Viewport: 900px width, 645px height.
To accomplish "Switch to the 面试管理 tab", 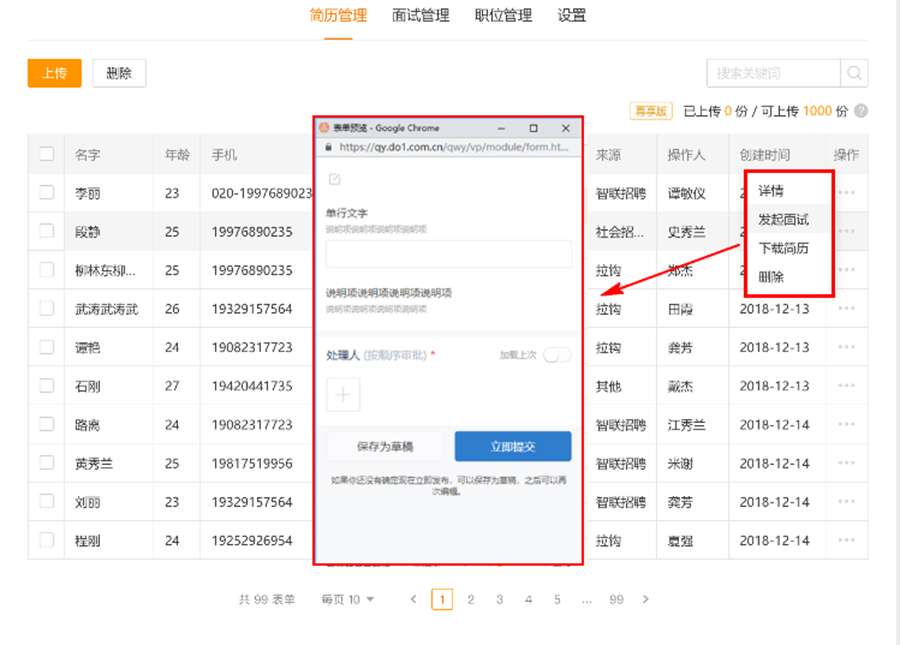I will pyautogui.click(x=419, y=16).
